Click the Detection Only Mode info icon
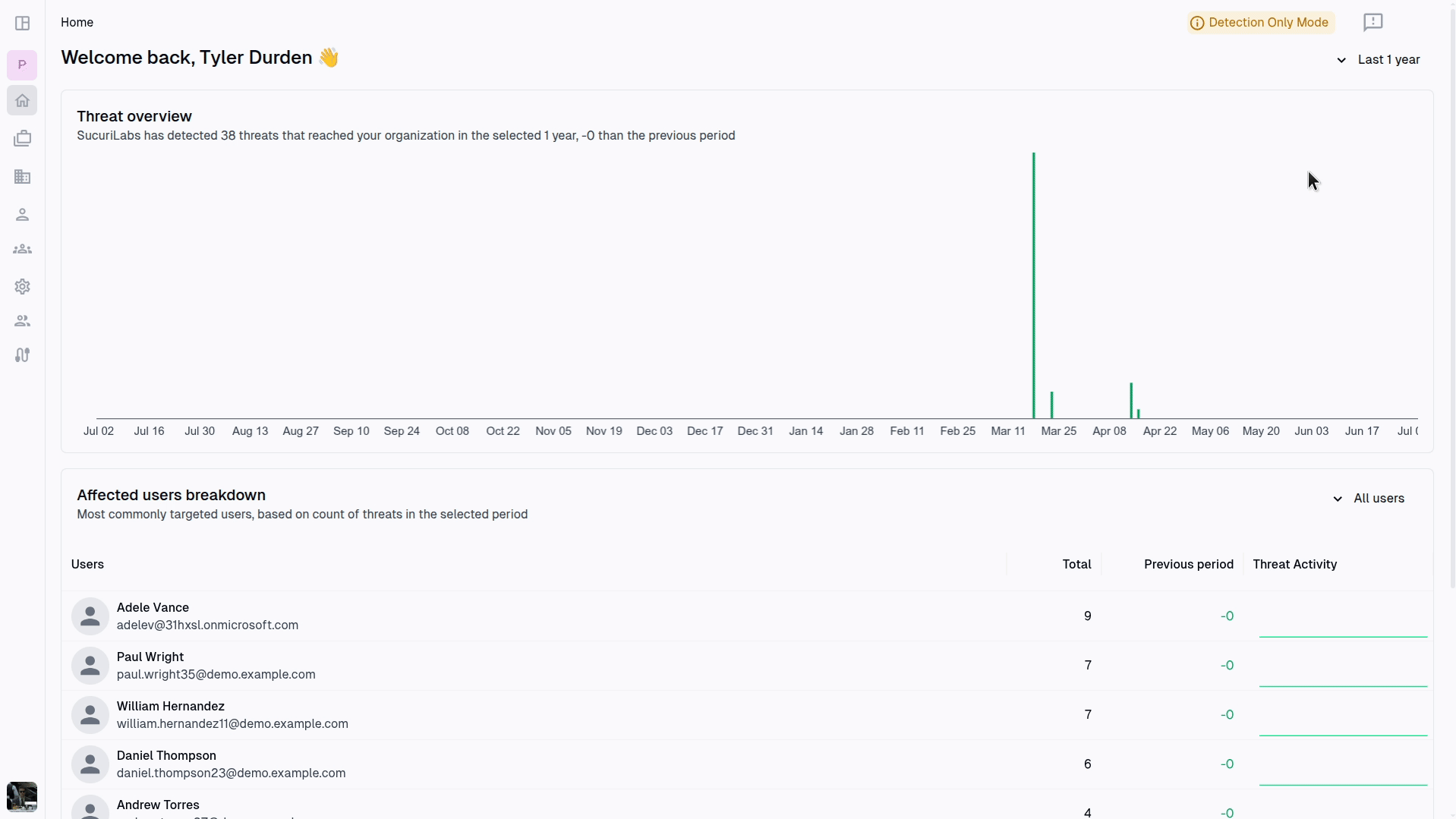This screenshot has height=819, width=1456. tap(1197, 23)
